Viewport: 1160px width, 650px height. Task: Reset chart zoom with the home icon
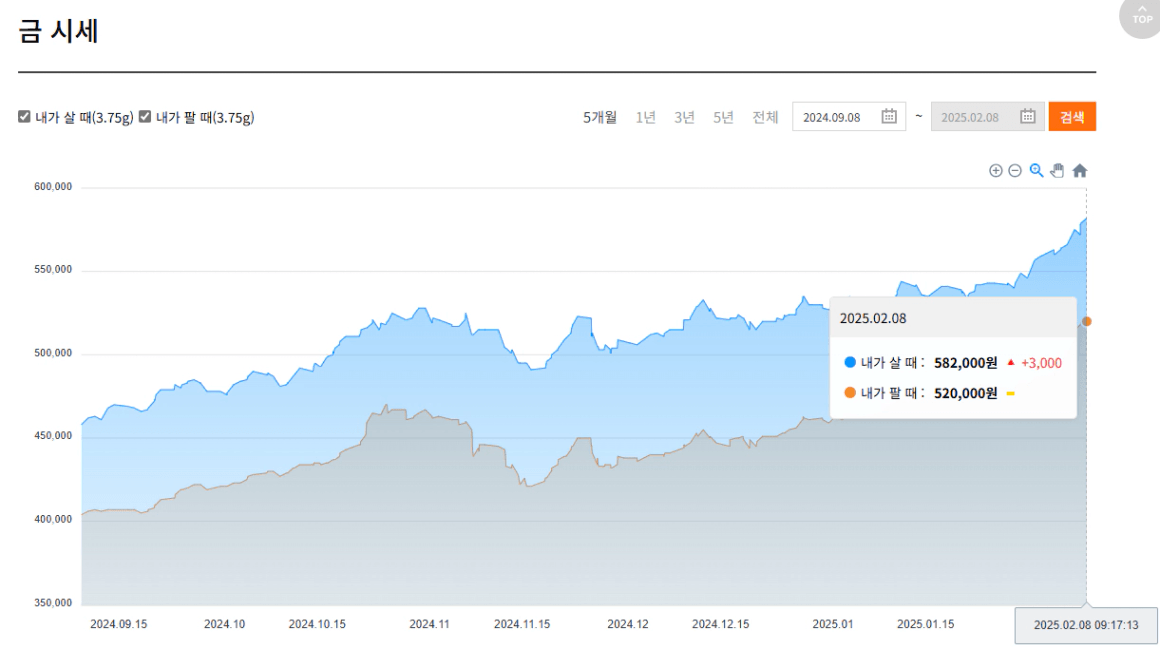pos(1079,171)
